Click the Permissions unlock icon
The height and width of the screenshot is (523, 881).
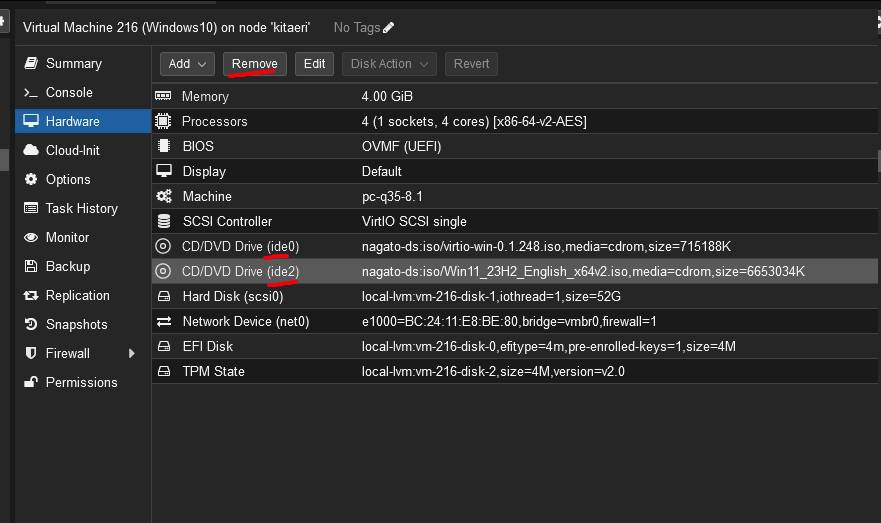tap(30, 382)
